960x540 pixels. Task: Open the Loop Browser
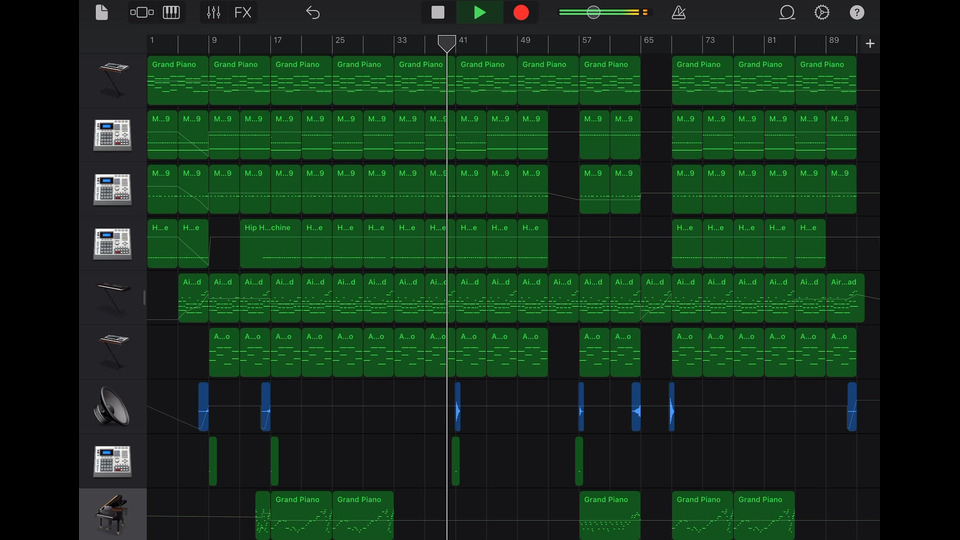coord(787,13)
